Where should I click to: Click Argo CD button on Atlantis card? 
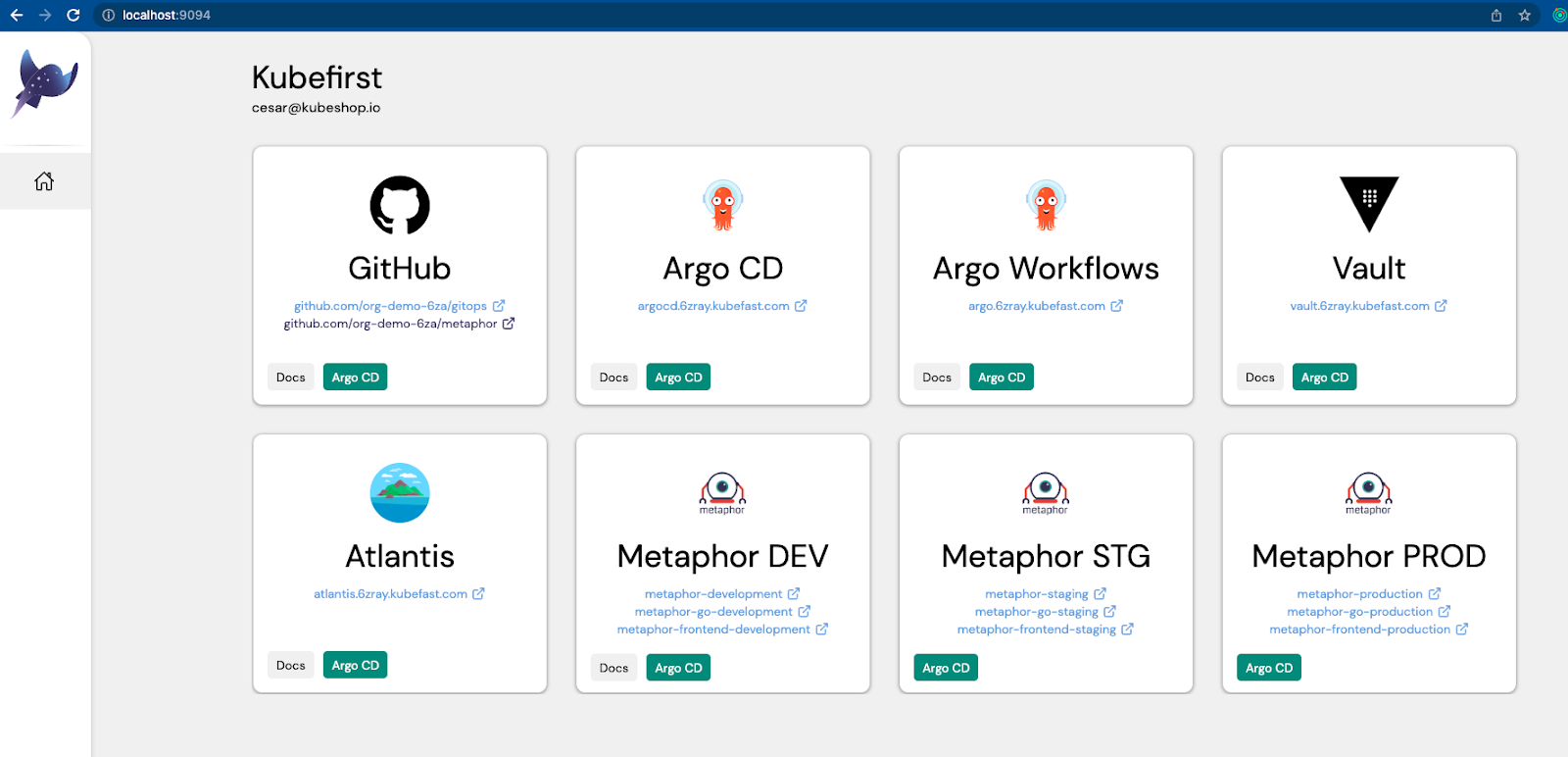[x=356, y=665]
